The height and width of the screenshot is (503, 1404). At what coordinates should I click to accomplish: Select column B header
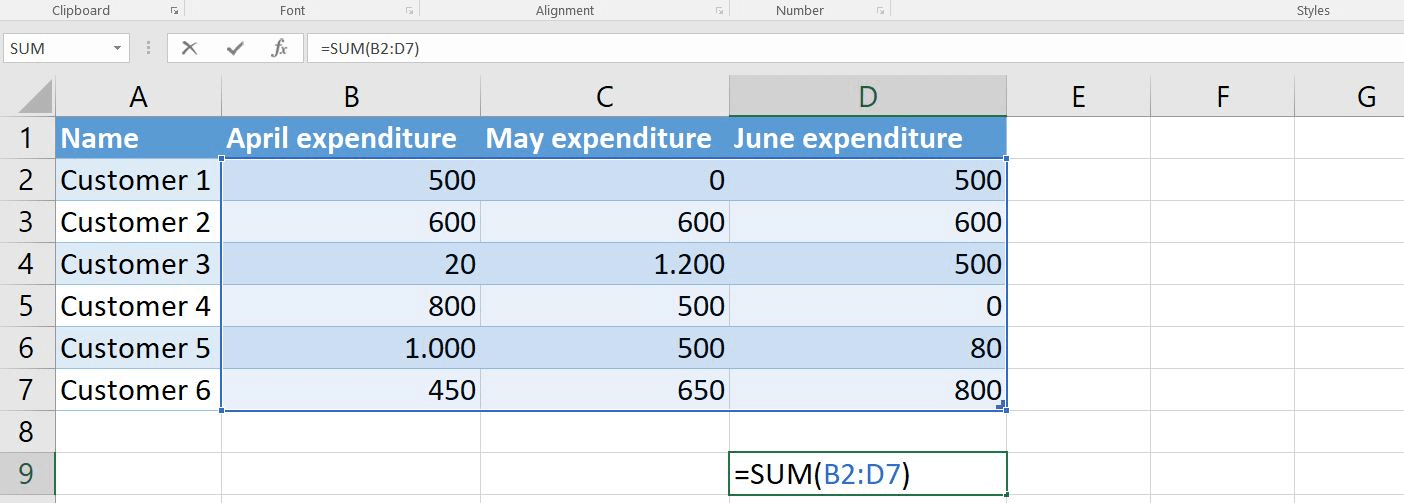point(351,96)
